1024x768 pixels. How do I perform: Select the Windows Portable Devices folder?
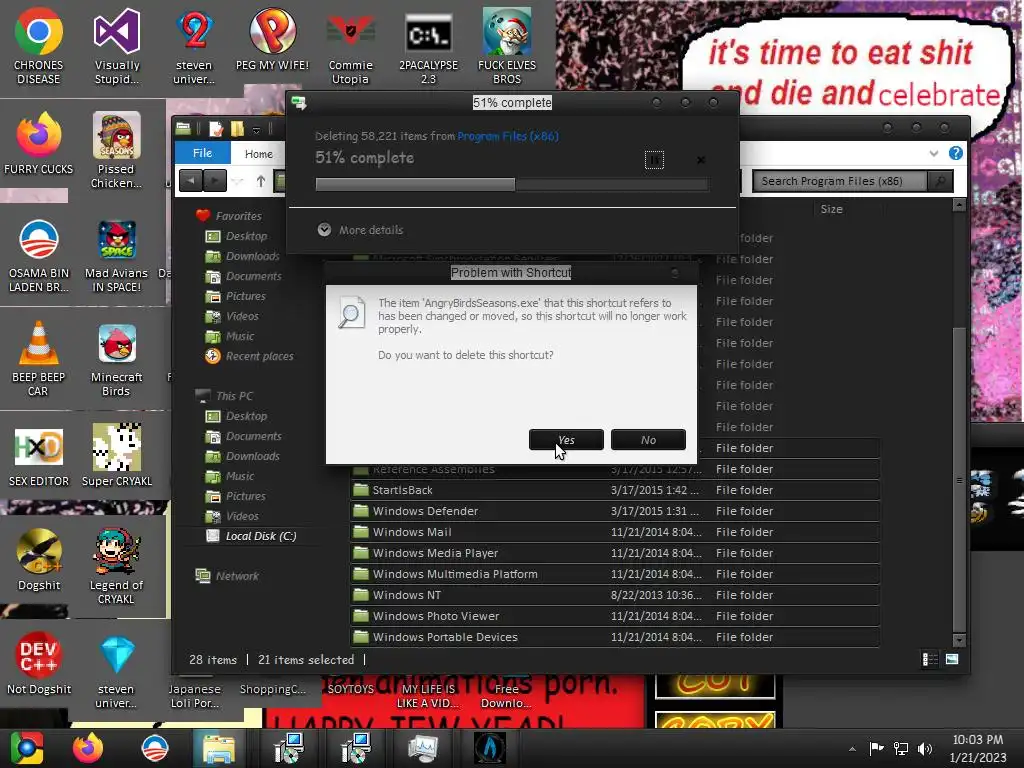[615, 637]
